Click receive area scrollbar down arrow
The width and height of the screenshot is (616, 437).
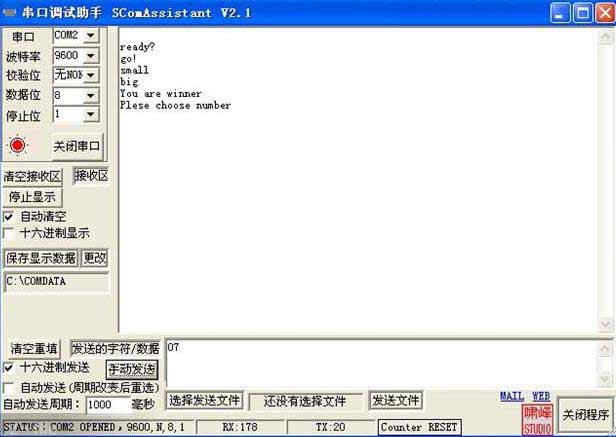605,325
